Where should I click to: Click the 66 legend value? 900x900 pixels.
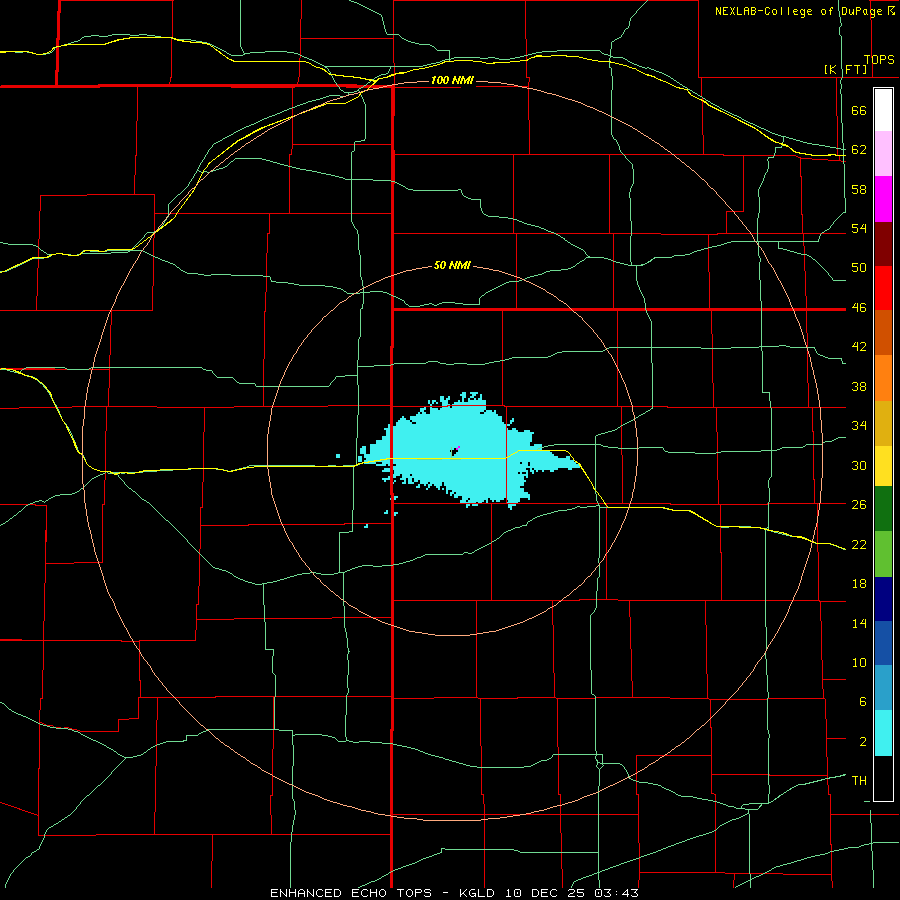tap(859, 110)
